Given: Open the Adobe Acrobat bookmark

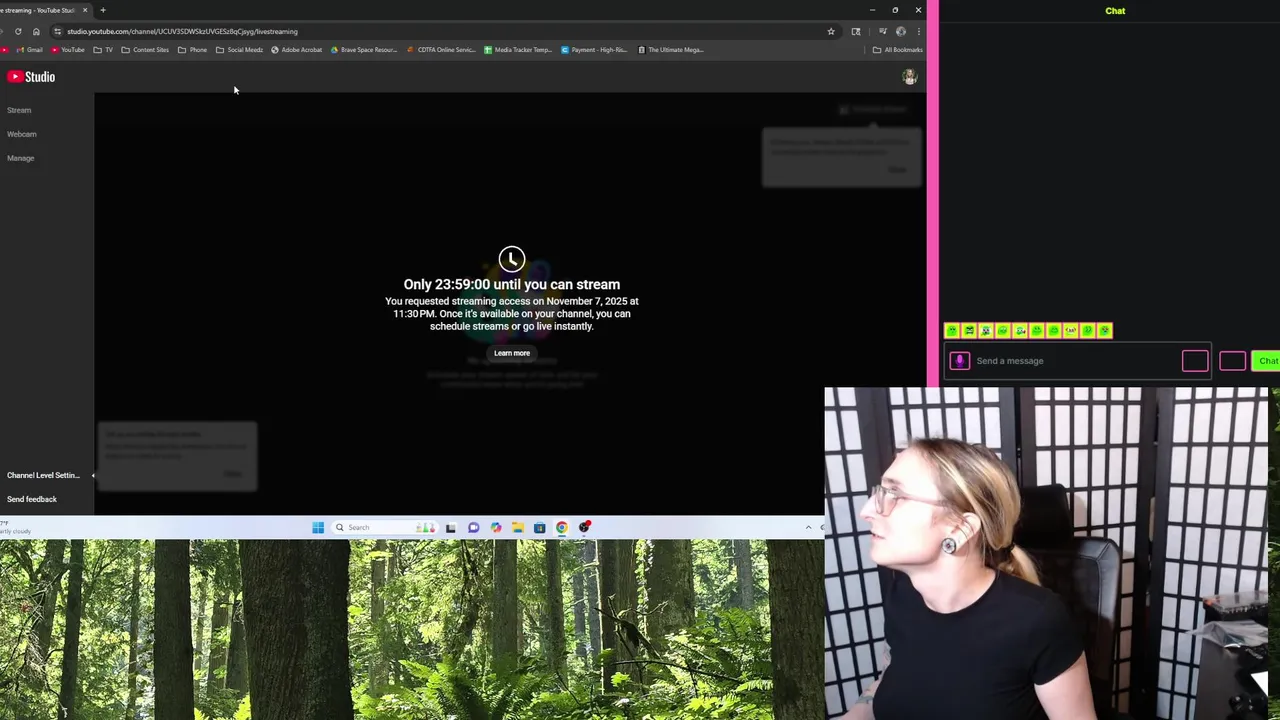Looking at the screenshot, I should (x=297, y=50).
